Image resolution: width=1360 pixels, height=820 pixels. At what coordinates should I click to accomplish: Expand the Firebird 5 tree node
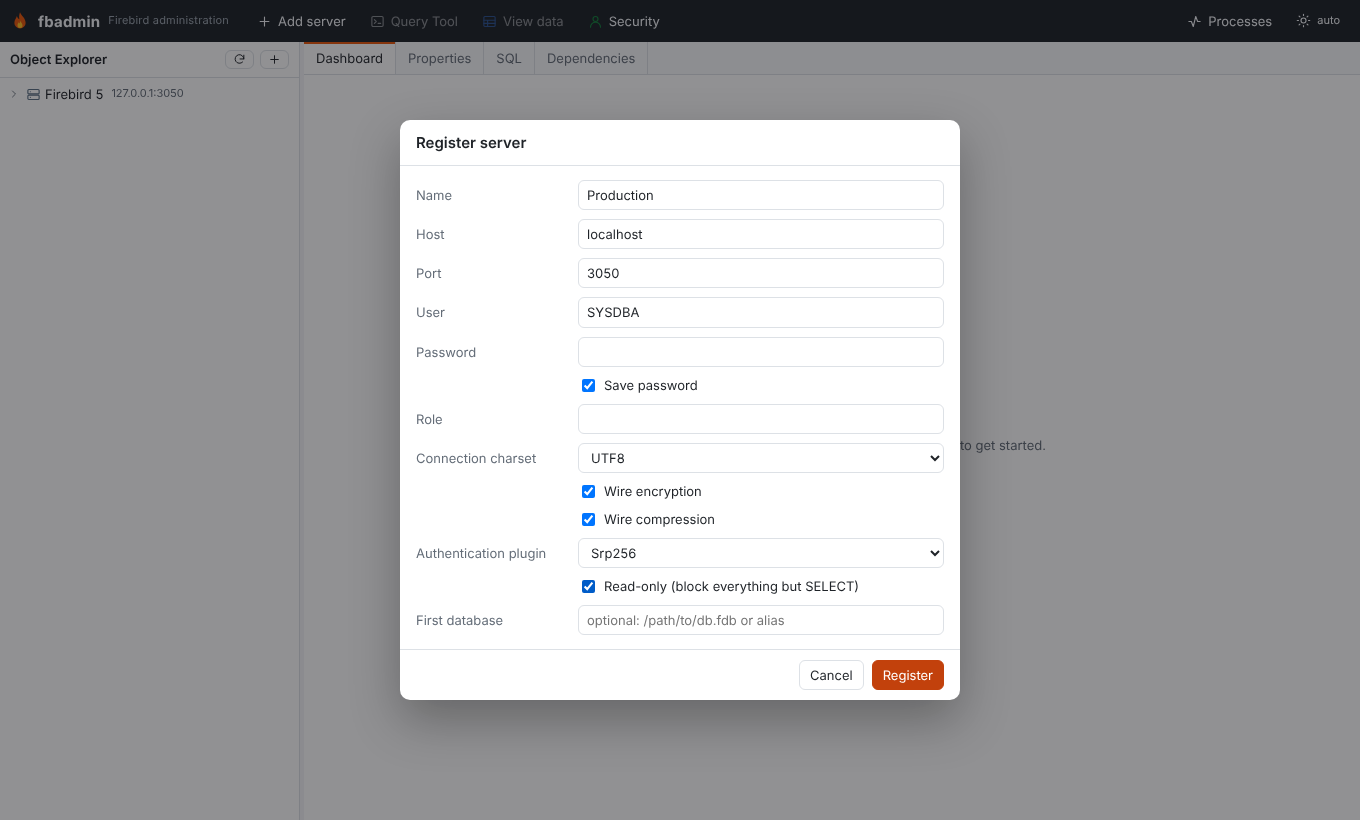coord(14,94)
